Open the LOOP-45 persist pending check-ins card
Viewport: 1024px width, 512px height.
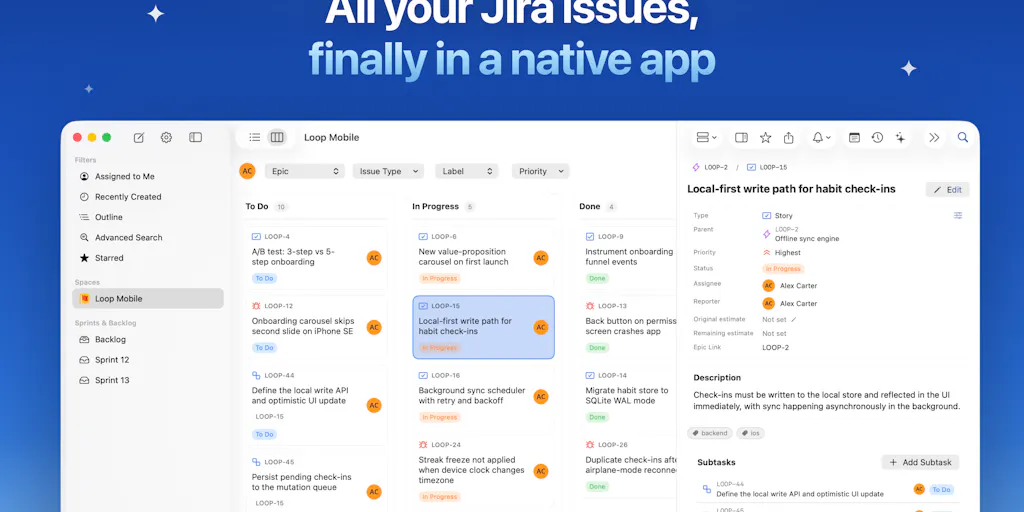(x=316, y=482)
